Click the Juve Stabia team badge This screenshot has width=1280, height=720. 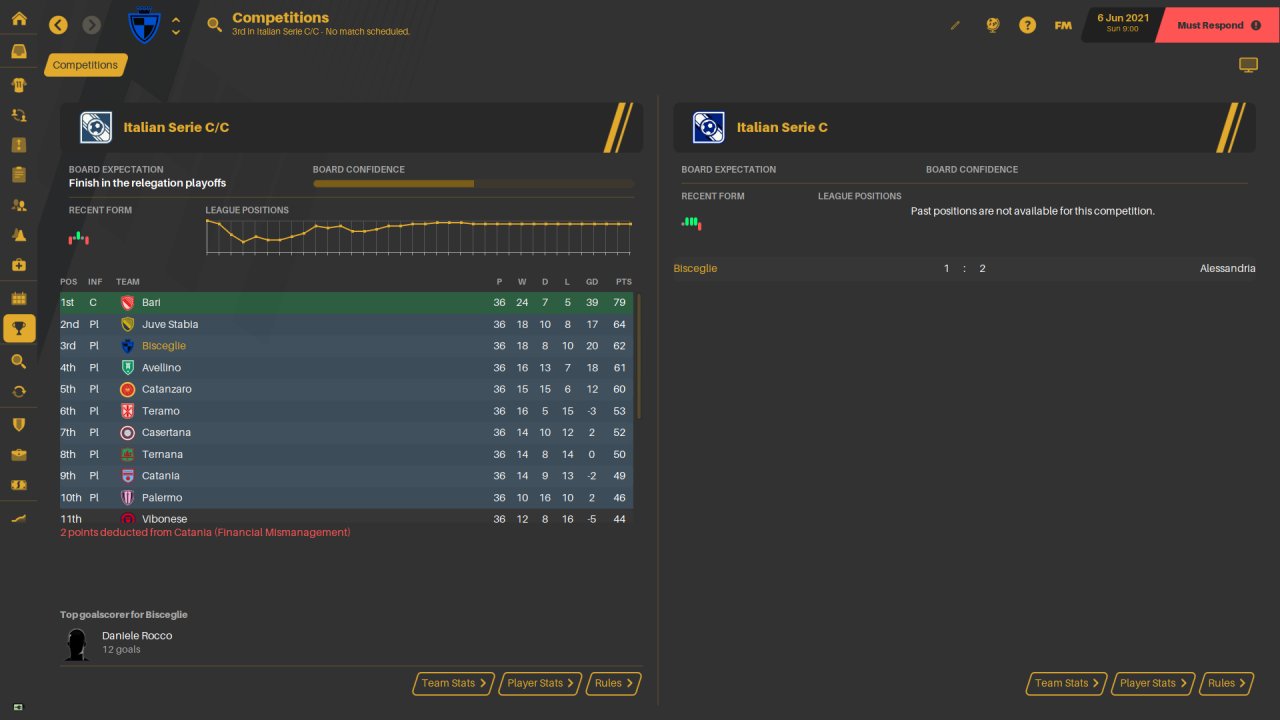tap(127, 324)
